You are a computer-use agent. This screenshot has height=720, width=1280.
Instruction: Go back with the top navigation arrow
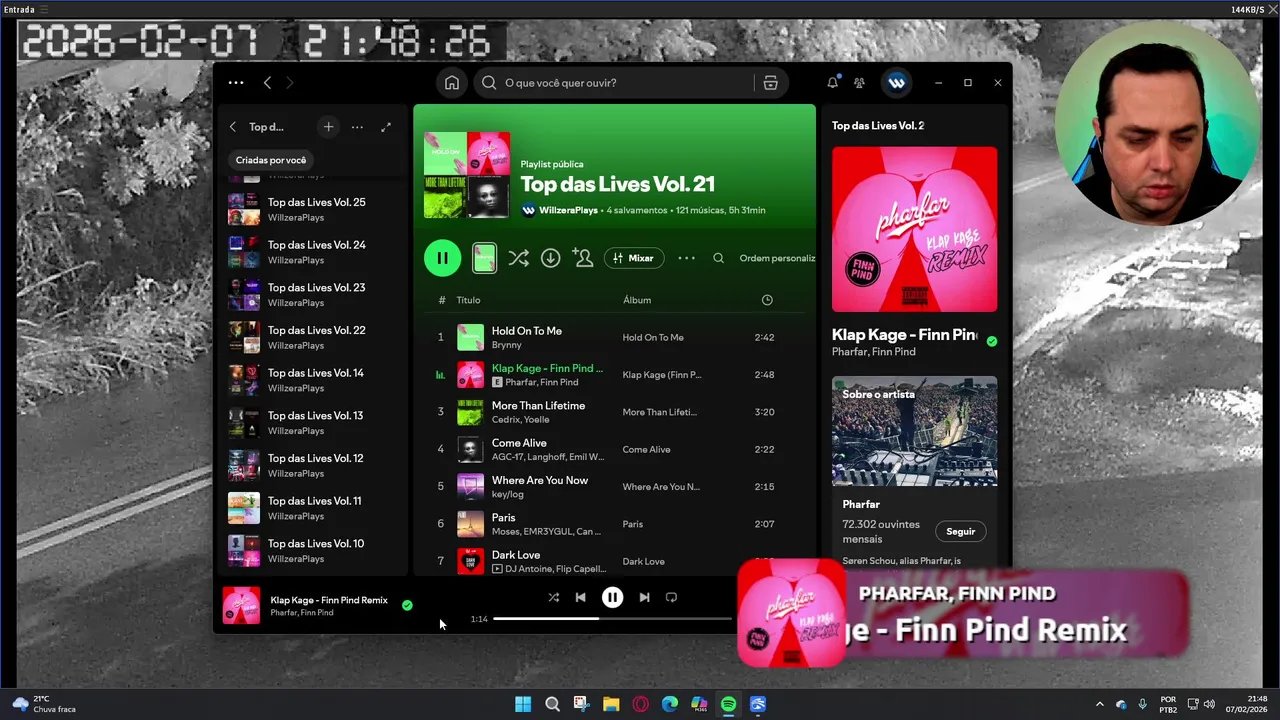267,83
